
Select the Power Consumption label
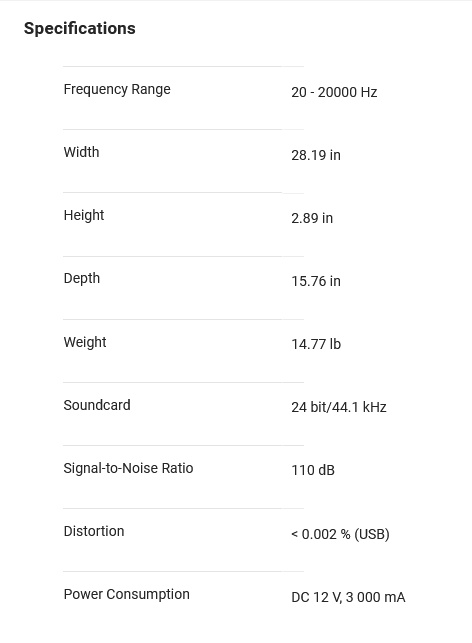[x=127, y=595]
